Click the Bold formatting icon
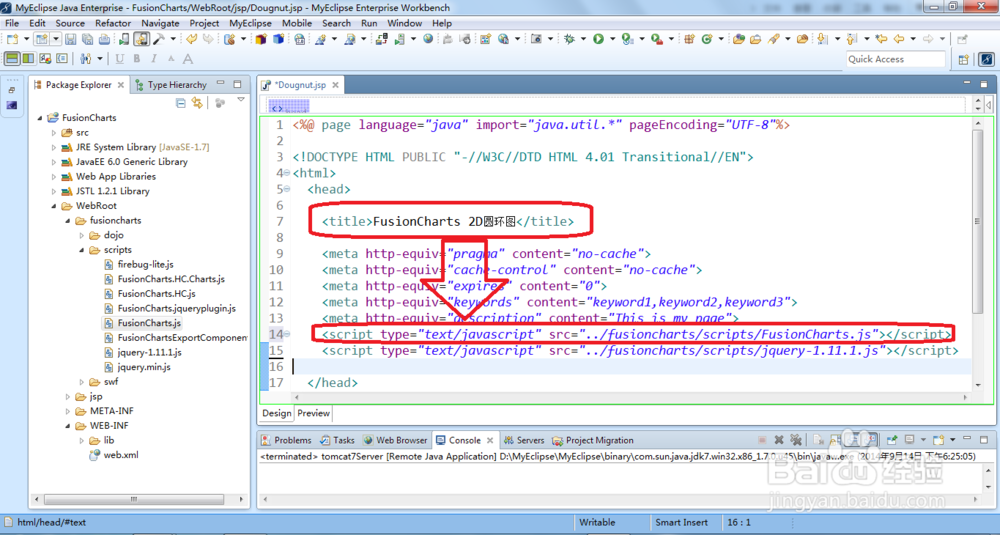 click(136, 59)
